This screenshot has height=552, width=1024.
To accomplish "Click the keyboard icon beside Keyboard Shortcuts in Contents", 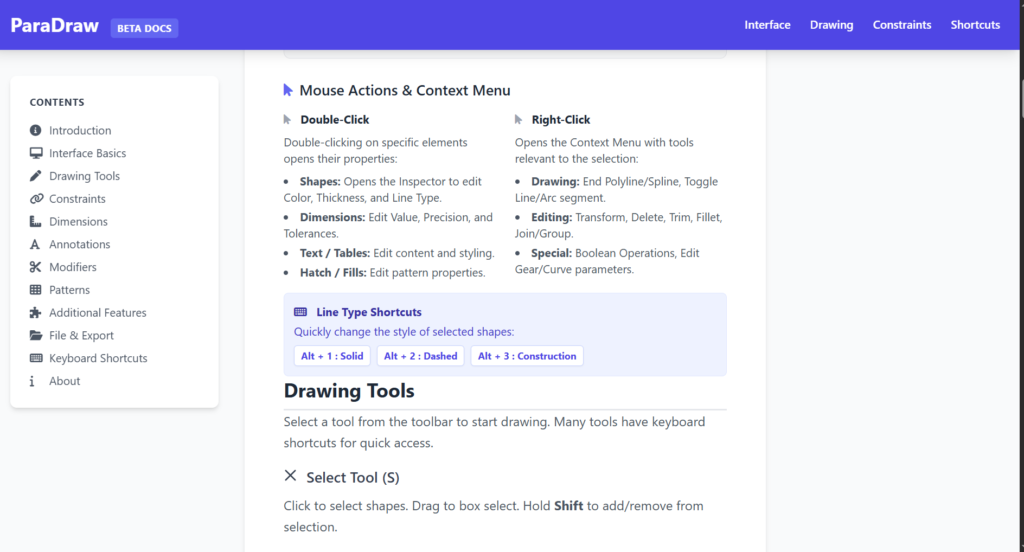I will point(36,358).
